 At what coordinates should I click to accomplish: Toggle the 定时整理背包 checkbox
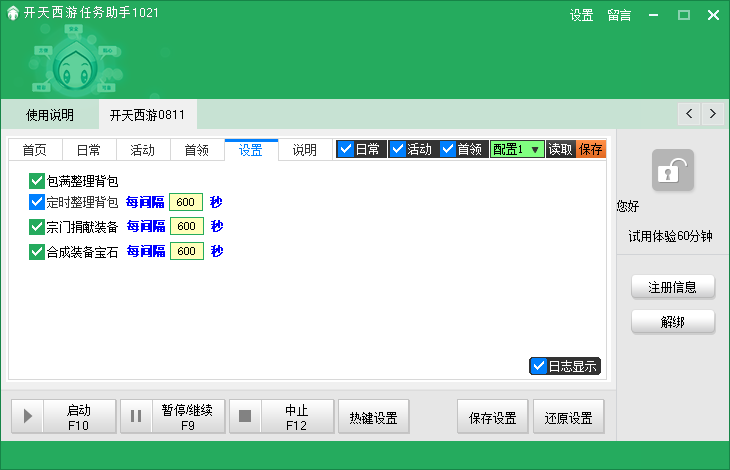(38, 202)
